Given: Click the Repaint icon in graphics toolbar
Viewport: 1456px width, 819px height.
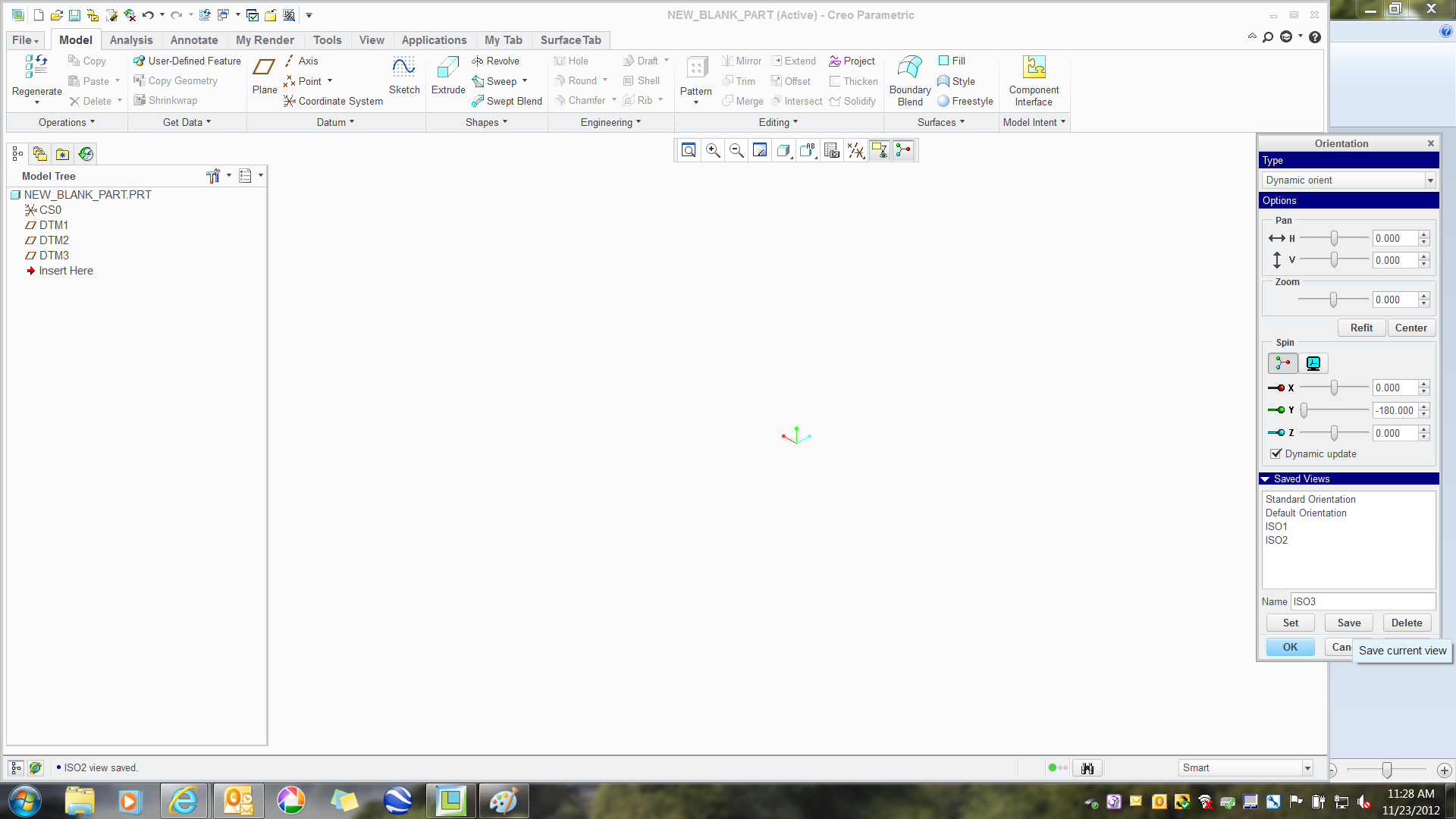Looking at the screenshot, I should point(760,150).
